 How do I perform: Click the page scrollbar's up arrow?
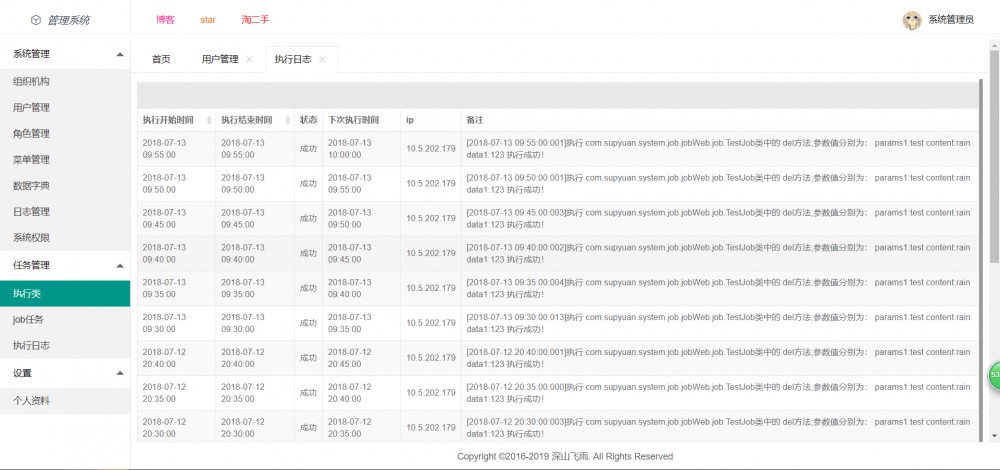coord(994,45)
